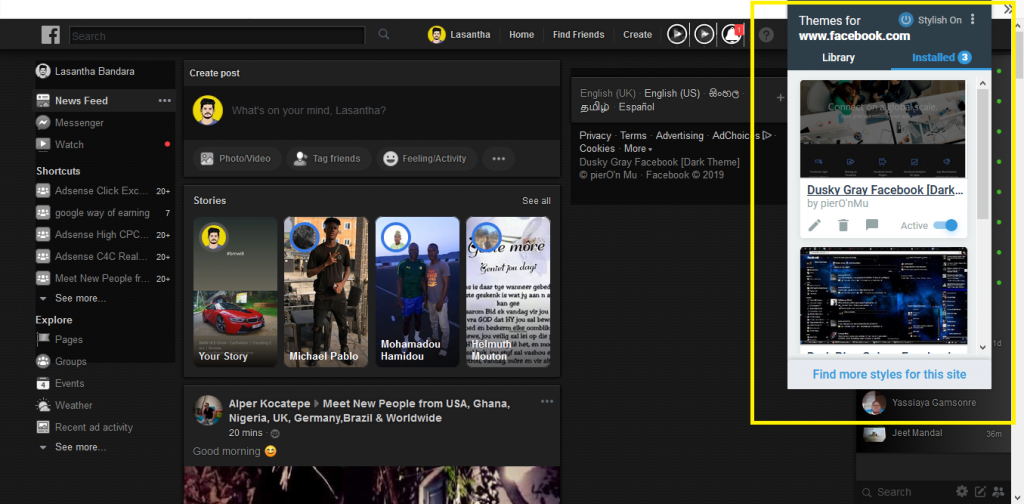Open News Feed three-dot options

point(165,101)
